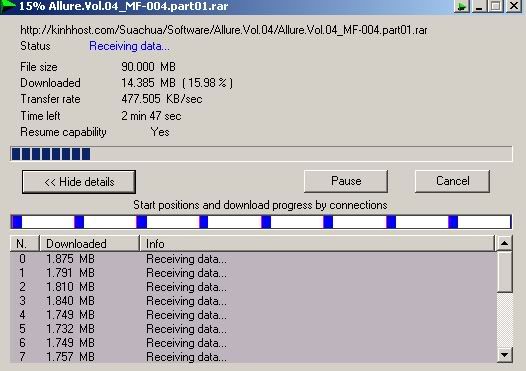Click the transfer rate 477.505 KB/sec
This screenshot has height=371, width=526.
(x=162, y=99)
